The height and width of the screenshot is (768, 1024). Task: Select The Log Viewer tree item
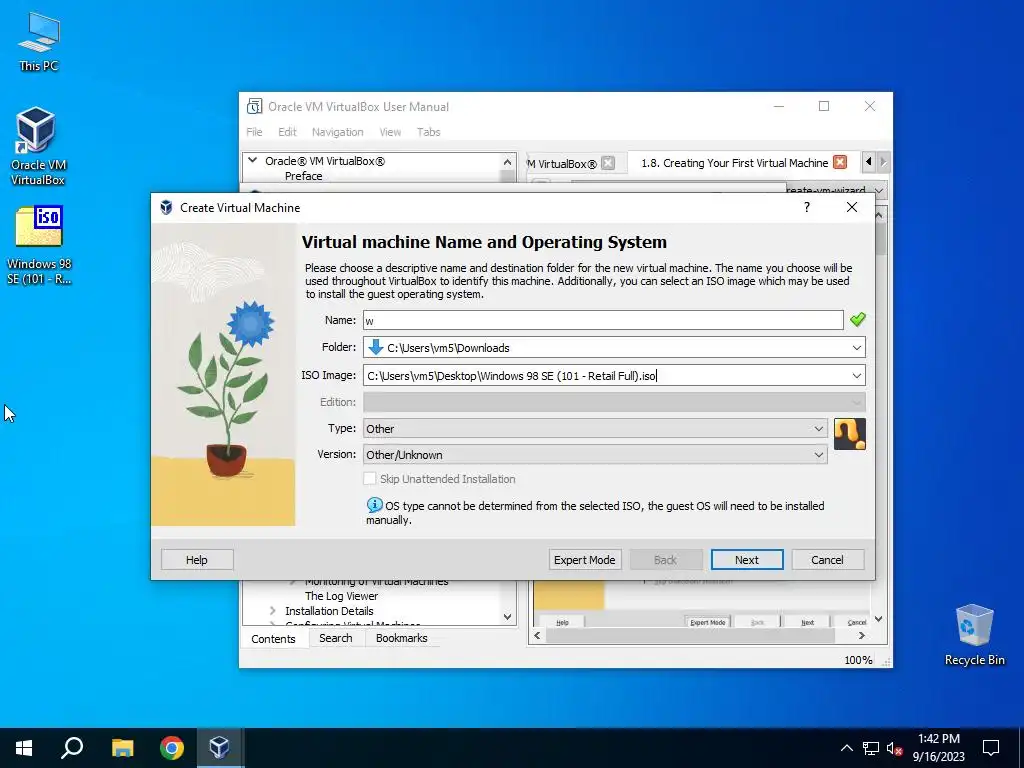pyautogui.click(x=342, y=596)
